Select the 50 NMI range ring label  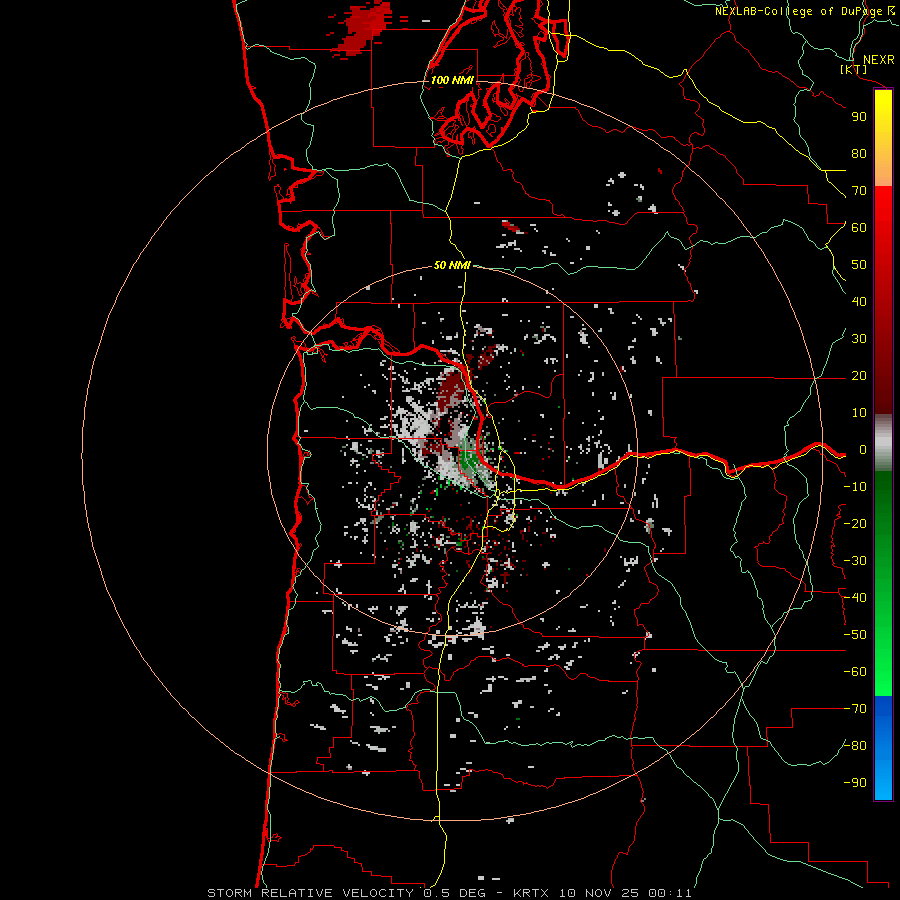tap(452, 265)
